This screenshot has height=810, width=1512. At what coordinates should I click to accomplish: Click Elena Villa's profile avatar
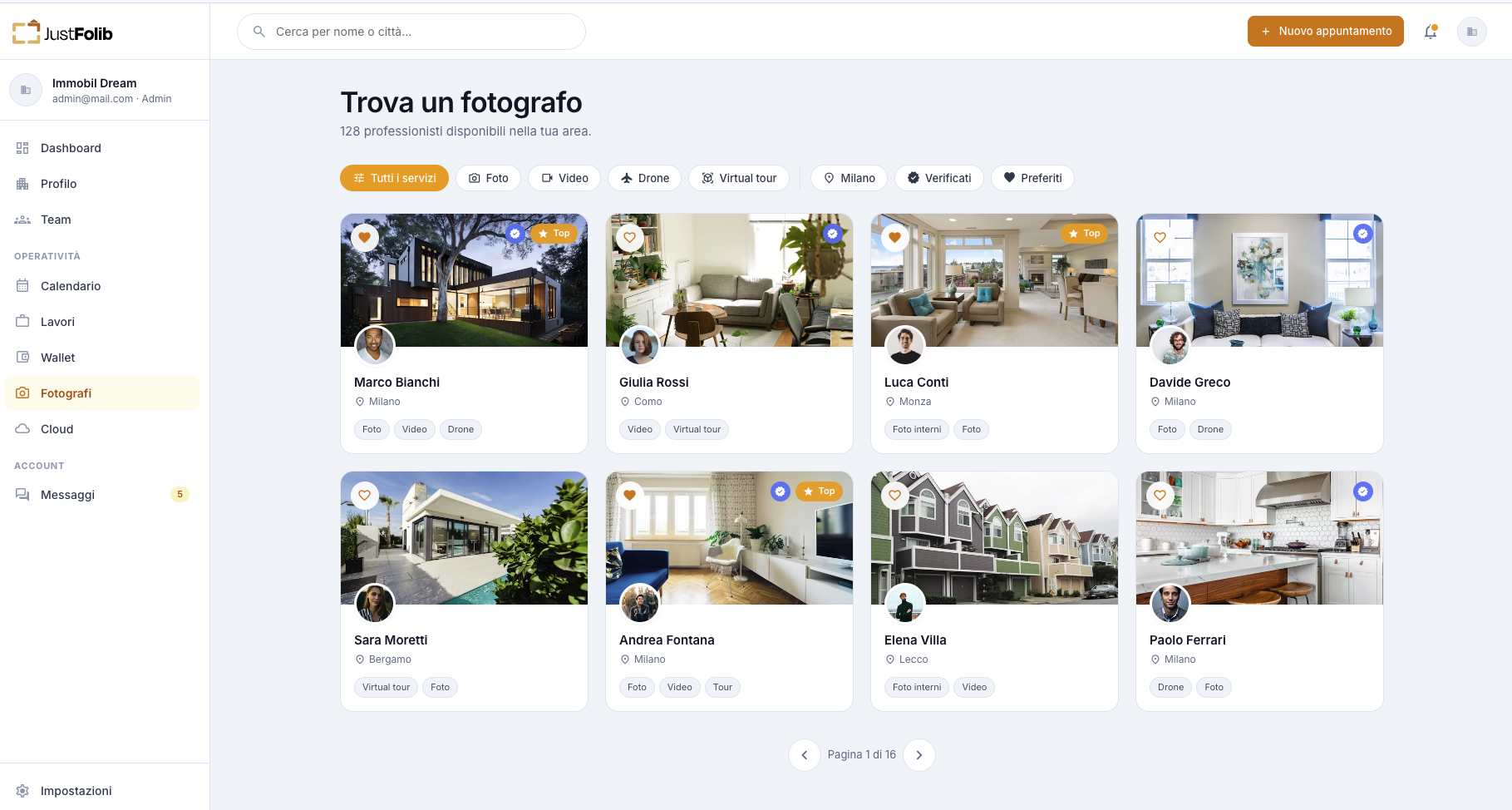coord(905,604)
